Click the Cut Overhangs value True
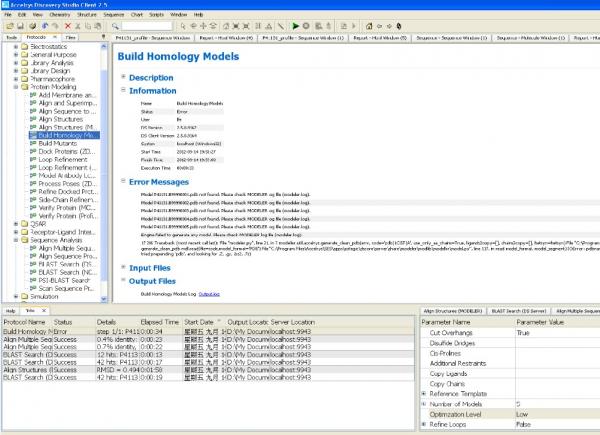The width and height of the screenshot is (600, 435). (523, 333)
